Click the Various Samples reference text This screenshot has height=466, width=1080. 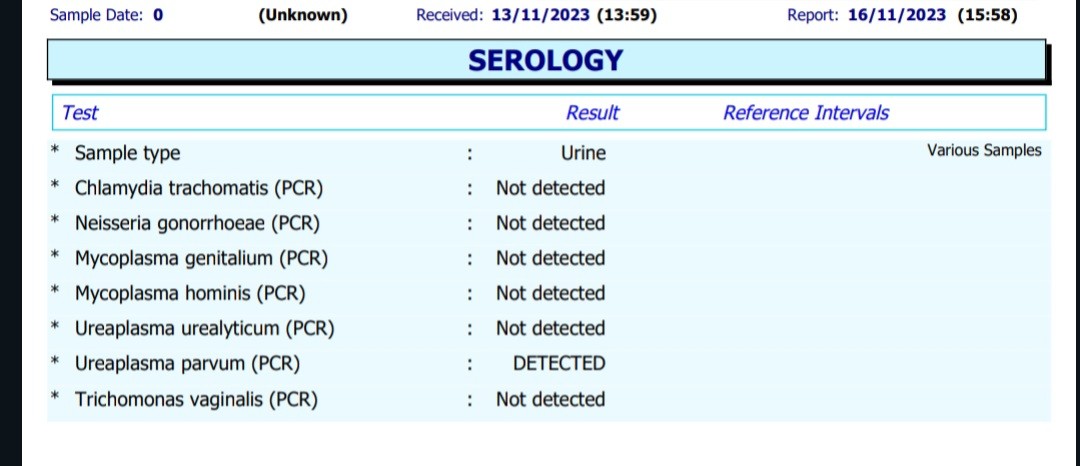point(983,151)
